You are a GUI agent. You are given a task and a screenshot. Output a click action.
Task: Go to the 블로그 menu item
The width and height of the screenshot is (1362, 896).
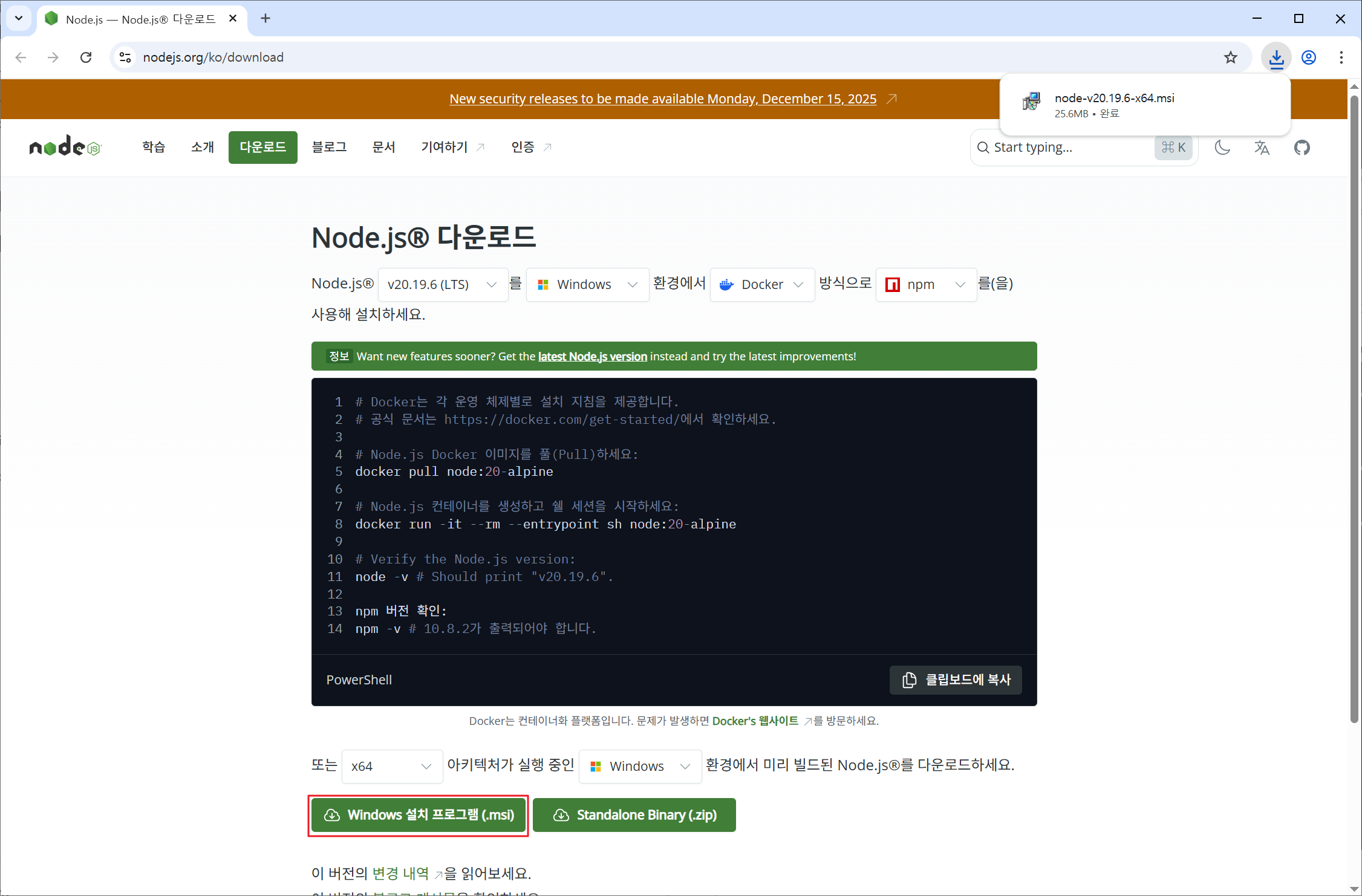tap(329, 147)
